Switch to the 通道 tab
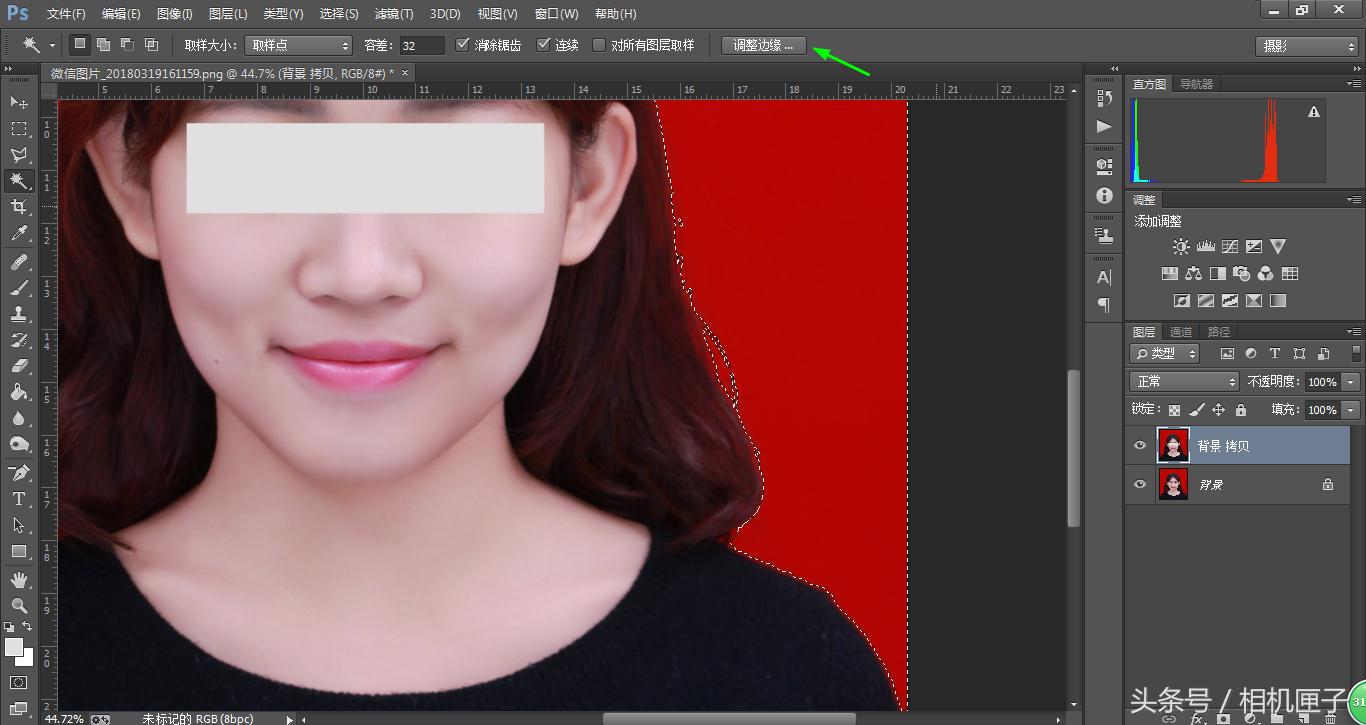Screen dimensions: 1366x725 click(1179, 331)
